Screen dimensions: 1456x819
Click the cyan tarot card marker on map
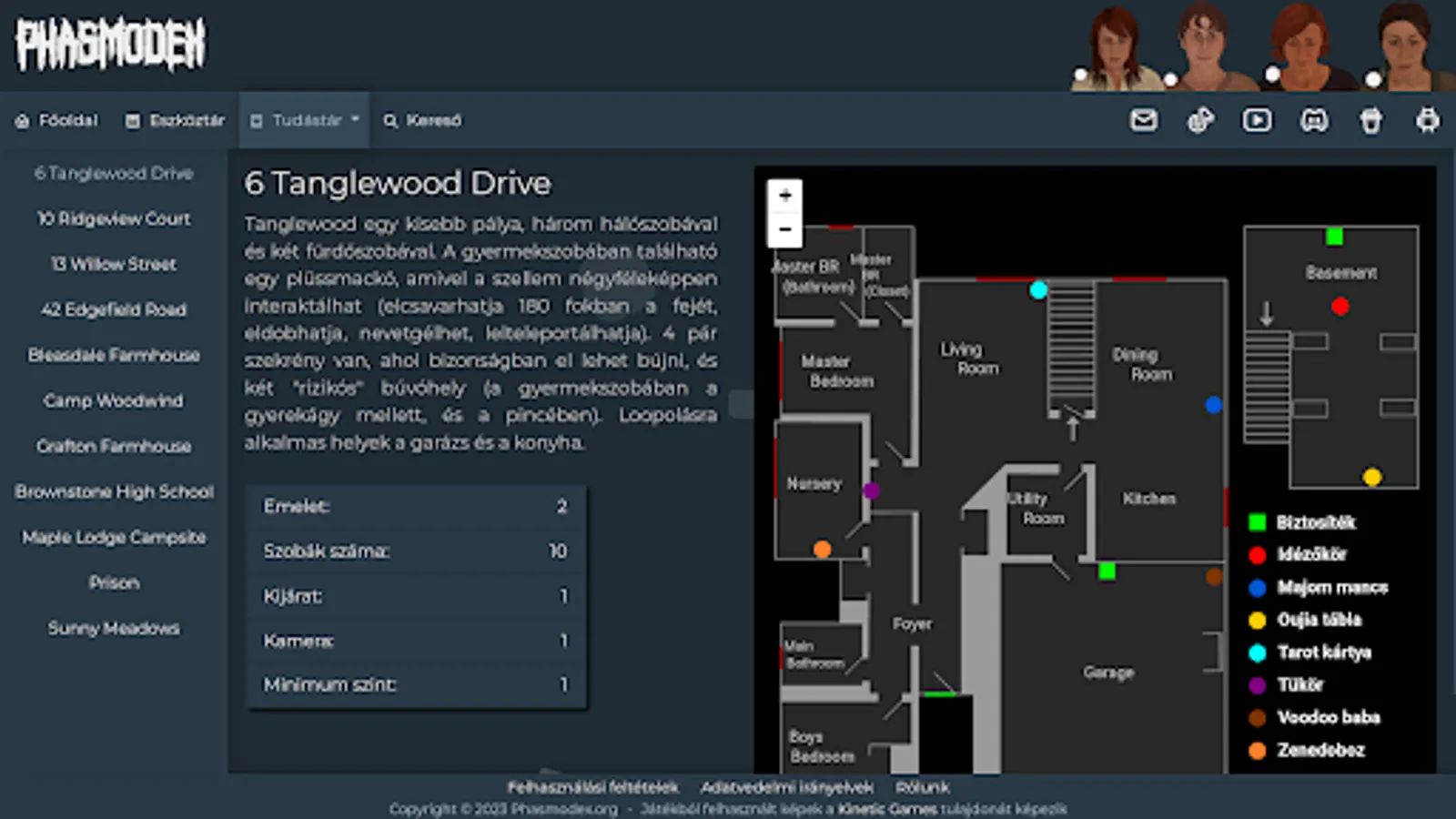point(1038,290)
